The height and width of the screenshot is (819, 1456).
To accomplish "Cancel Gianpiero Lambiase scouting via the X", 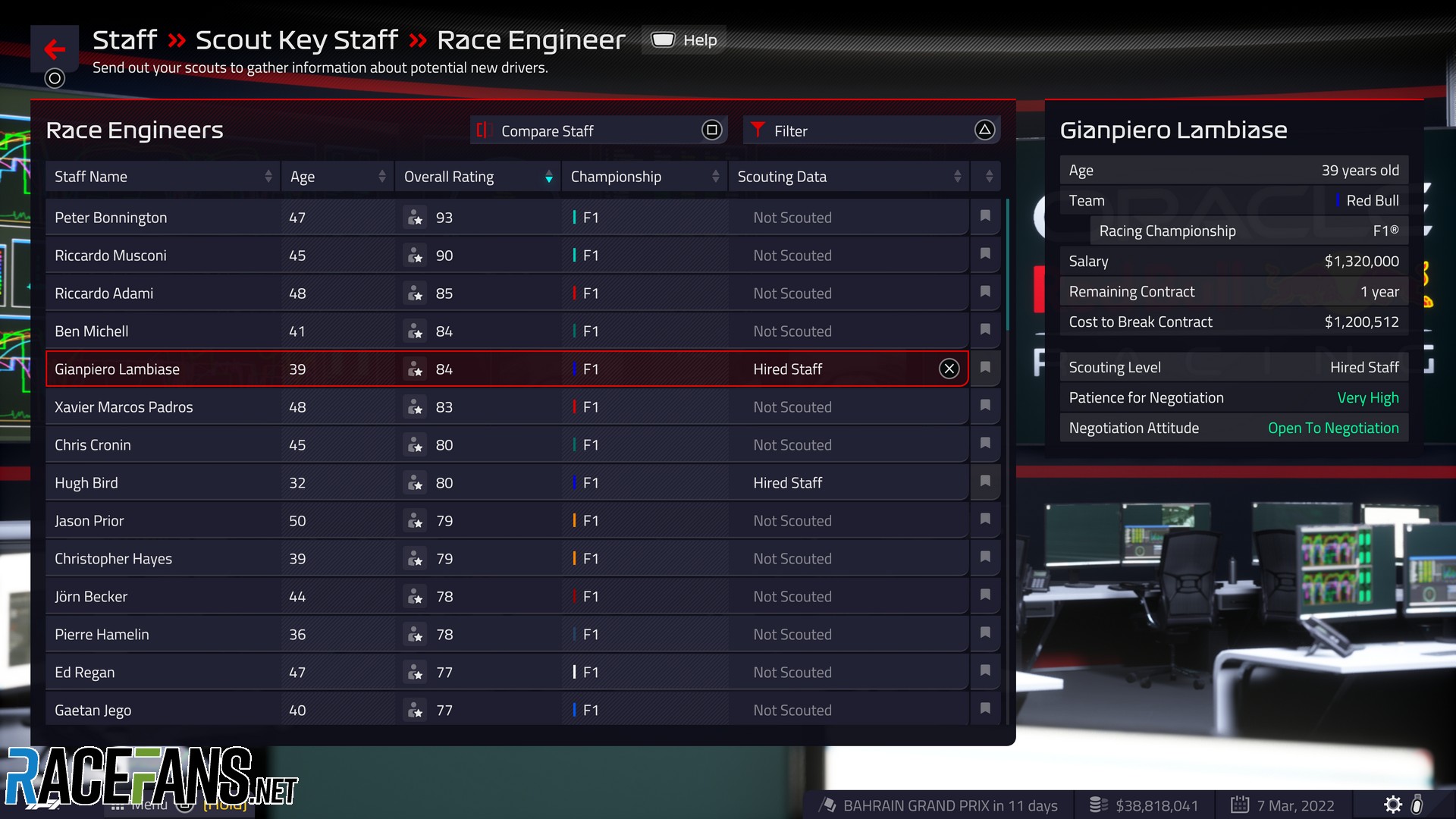I will [x=949, y=369].
